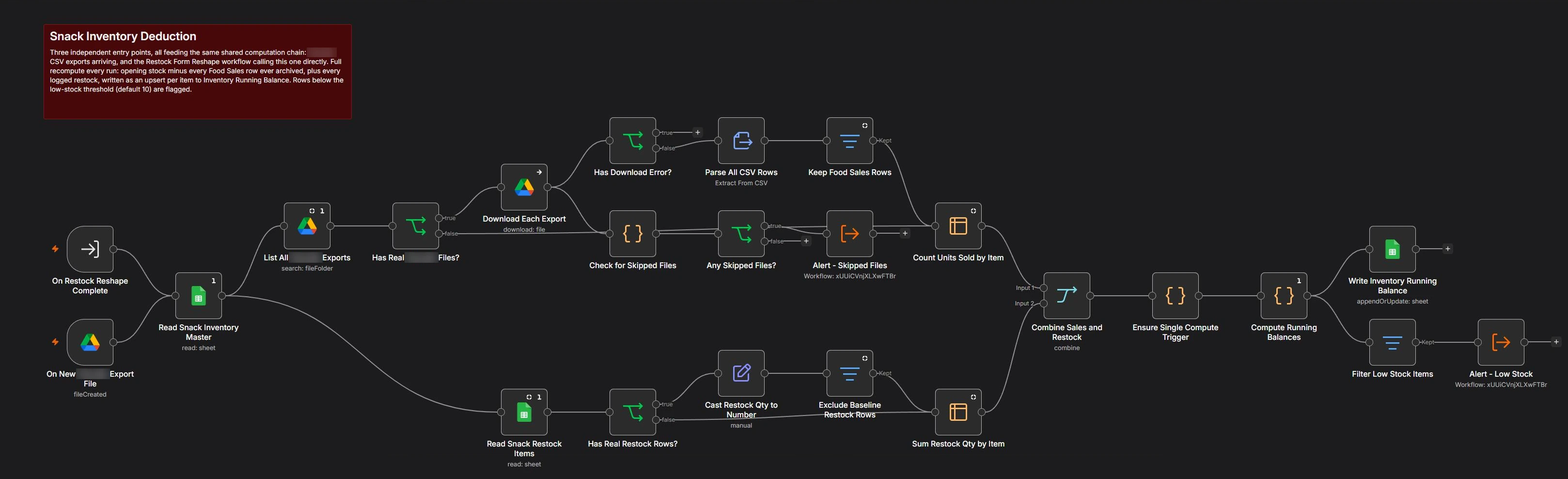Open the Download Each Export Drive node

tap(524, 187)
